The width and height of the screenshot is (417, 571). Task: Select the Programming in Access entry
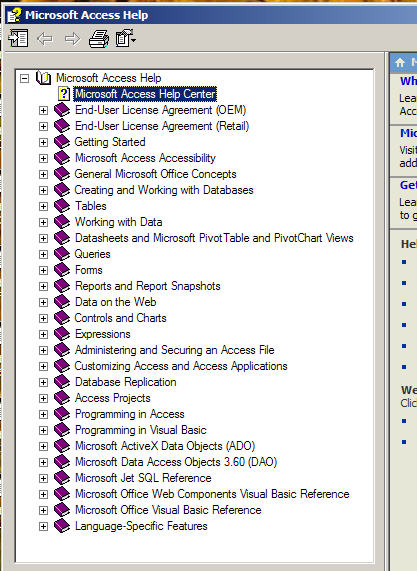(x=130, y=414)
